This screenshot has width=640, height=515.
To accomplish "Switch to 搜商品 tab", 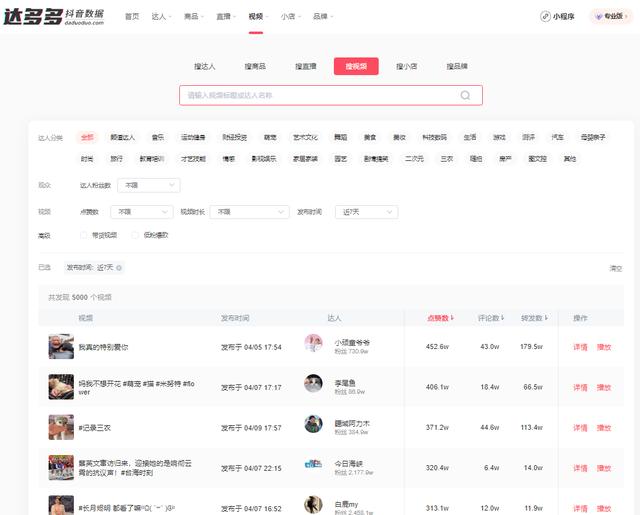I will 255,66.
